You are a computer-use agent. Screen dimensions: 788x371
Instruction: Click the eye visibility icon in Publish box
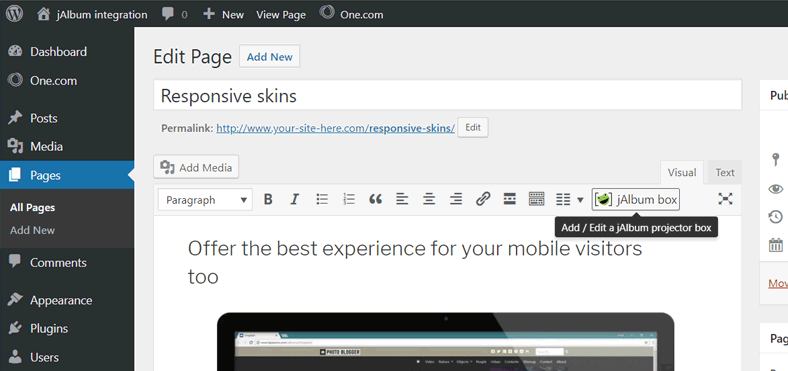coord(776,189)
